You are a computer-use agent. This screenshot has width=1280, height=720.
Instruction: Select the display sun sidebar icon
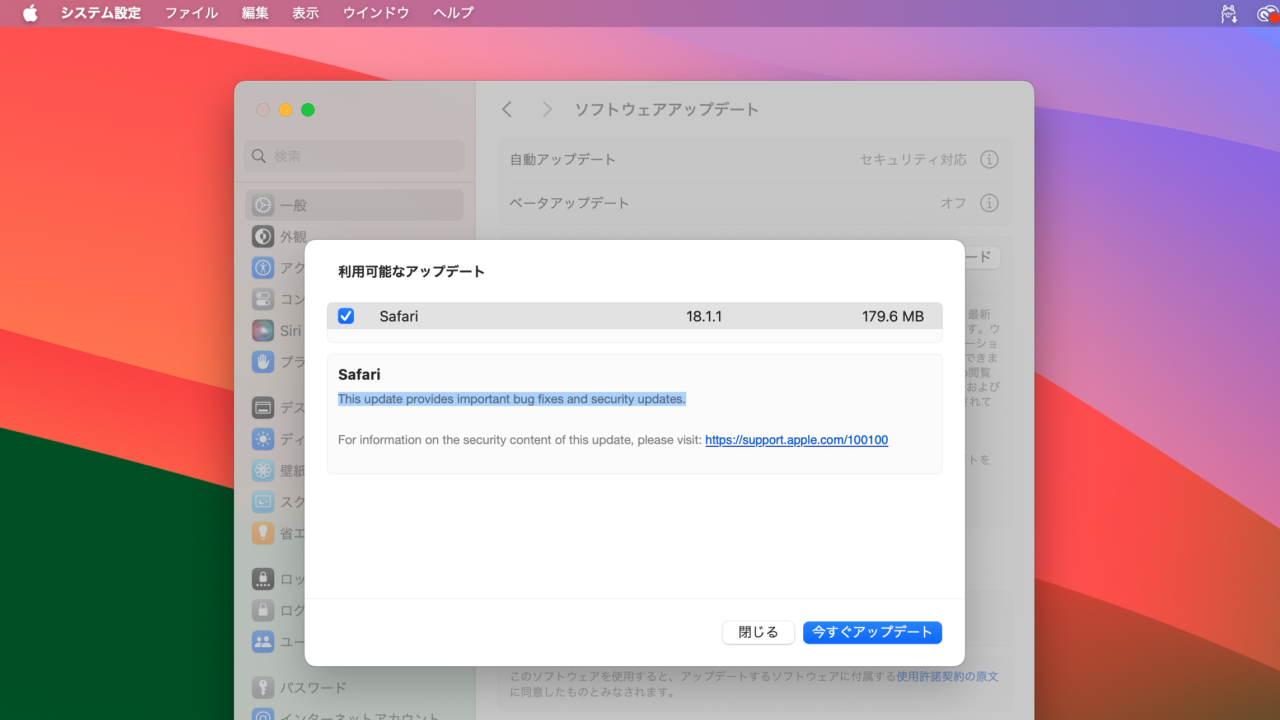[x=263, y=439]
